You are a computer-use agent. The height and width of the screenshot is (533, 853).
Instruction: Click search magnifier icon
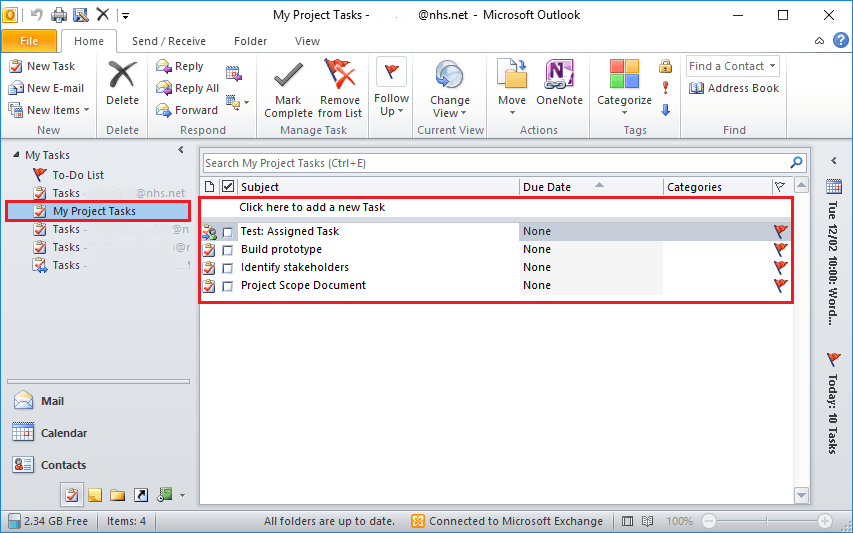(796, 163)
